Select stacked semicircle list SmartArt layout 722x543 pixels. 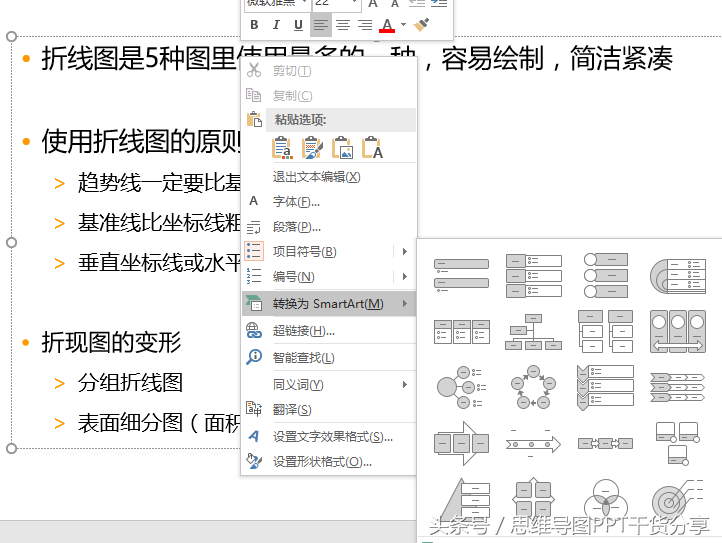678,276
